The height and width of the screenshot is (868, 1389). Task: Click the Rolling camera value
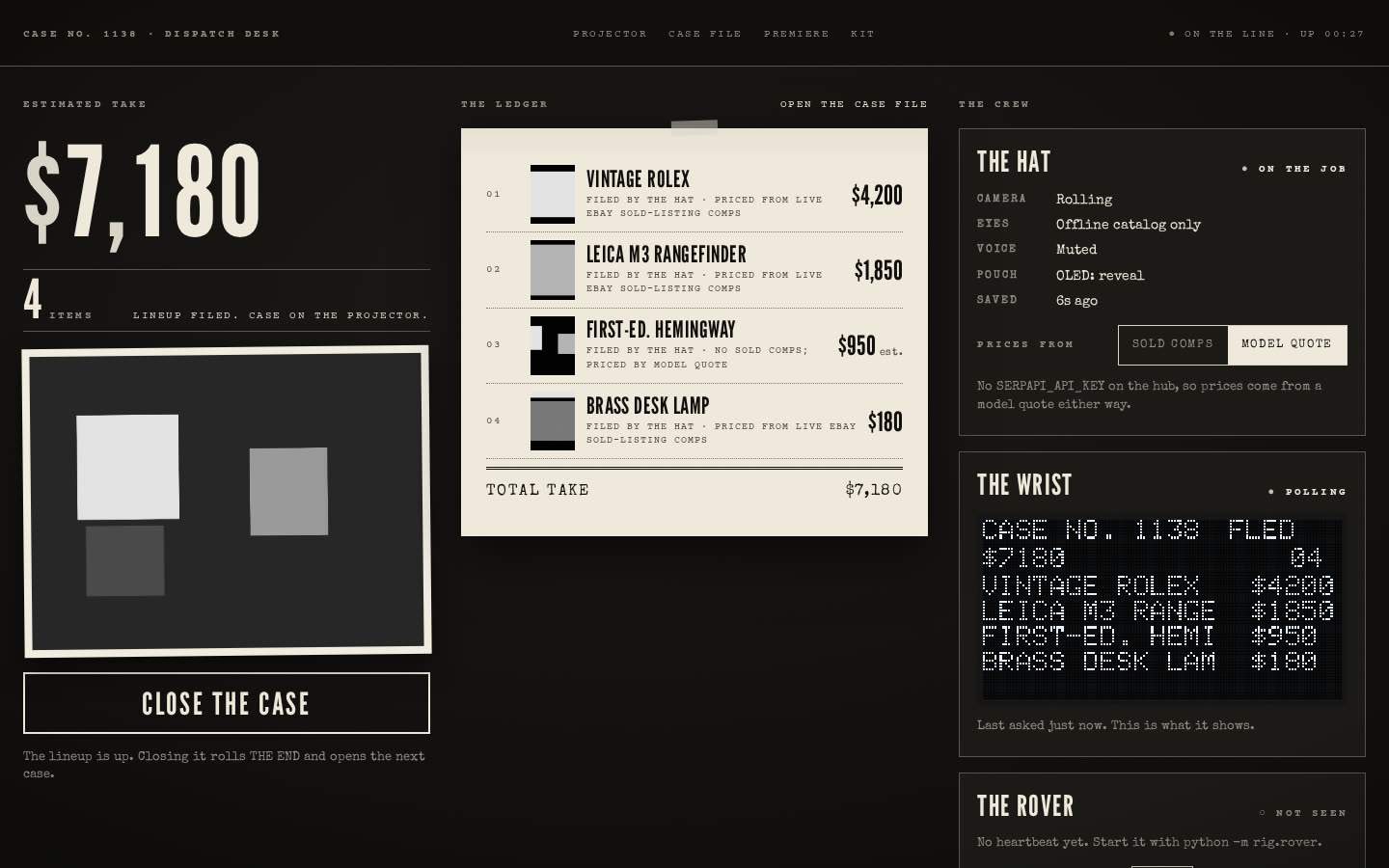click(1084, 200)
